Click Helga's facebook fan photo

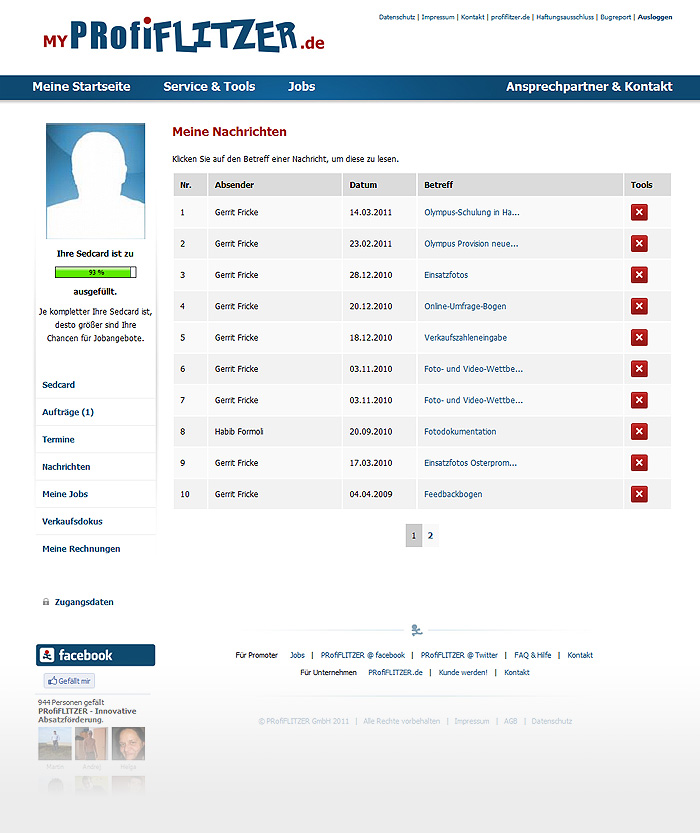tap(128, 744)
